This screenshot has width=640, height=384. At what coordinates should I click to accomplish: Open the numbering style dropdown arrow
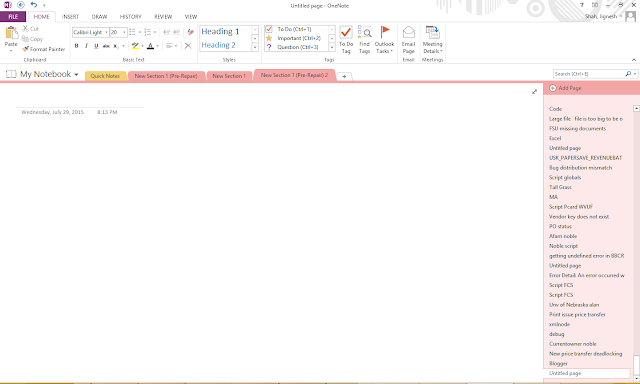click(x=155, y=32)
